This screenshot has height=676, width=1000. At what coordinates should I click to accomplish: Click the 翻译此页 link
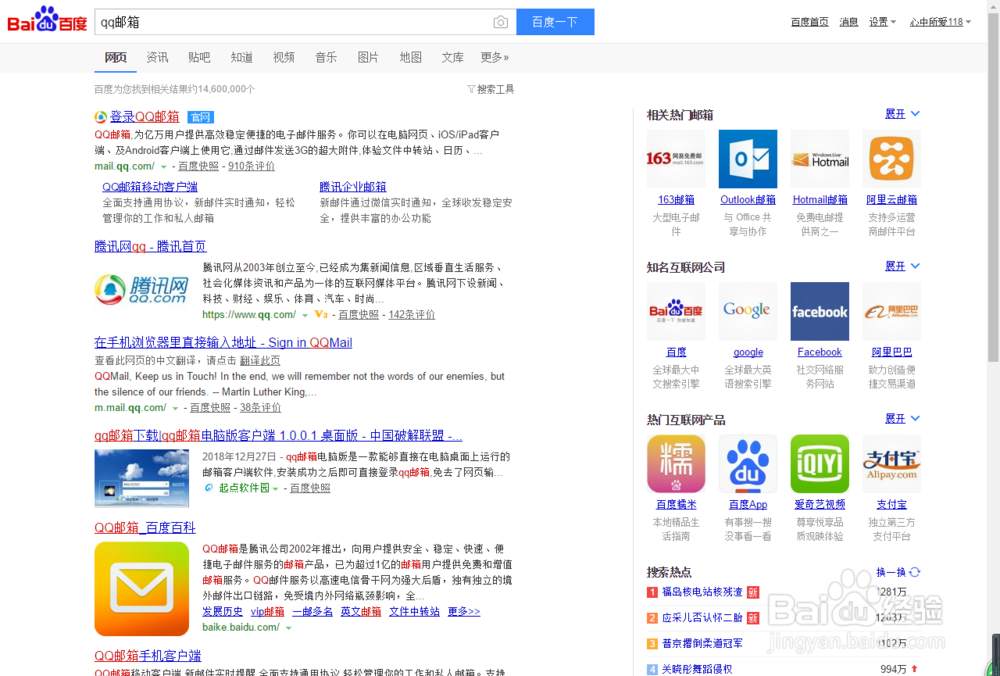coord(260,360)
